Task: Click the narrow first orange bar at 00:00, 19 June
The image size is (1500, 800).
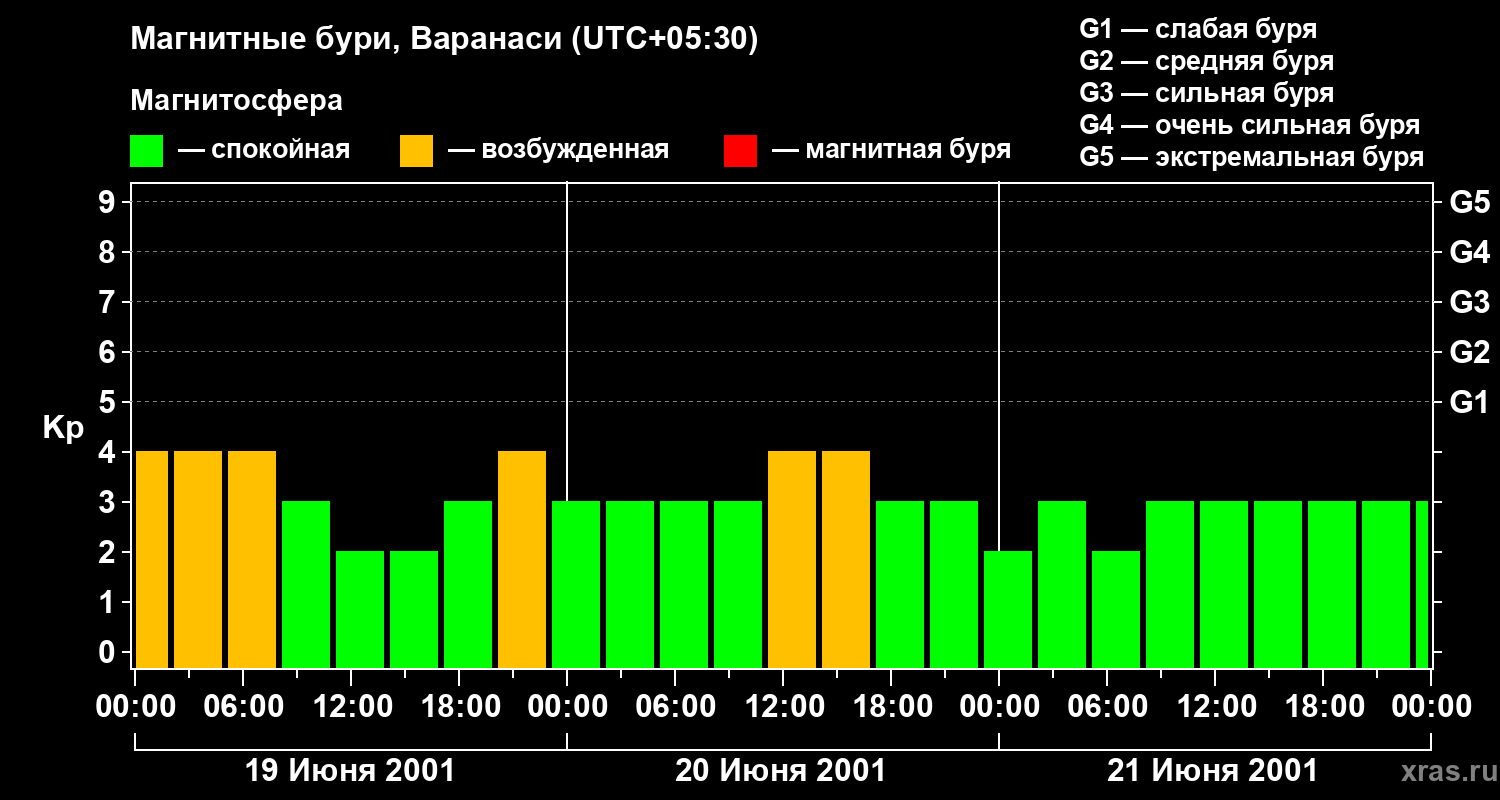Action: 152,560
